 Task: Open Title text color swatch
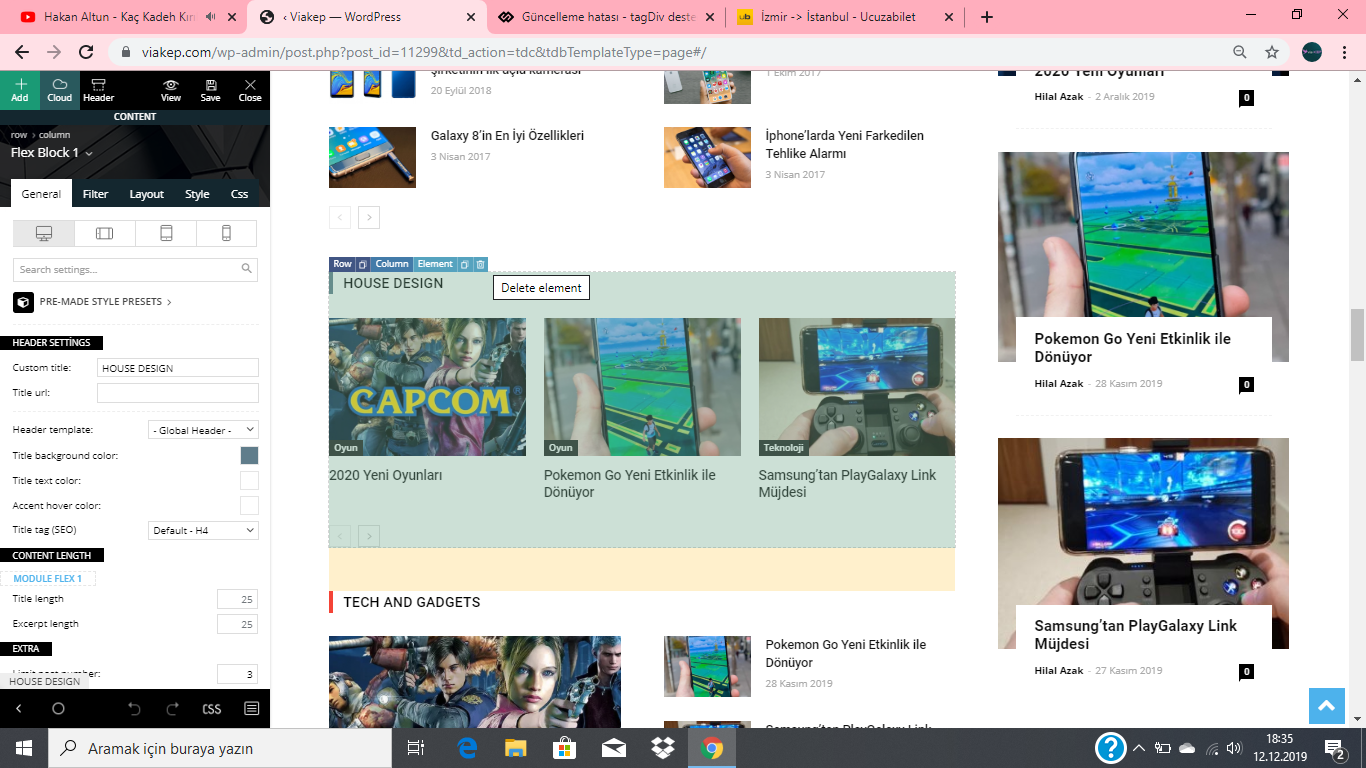249,480
